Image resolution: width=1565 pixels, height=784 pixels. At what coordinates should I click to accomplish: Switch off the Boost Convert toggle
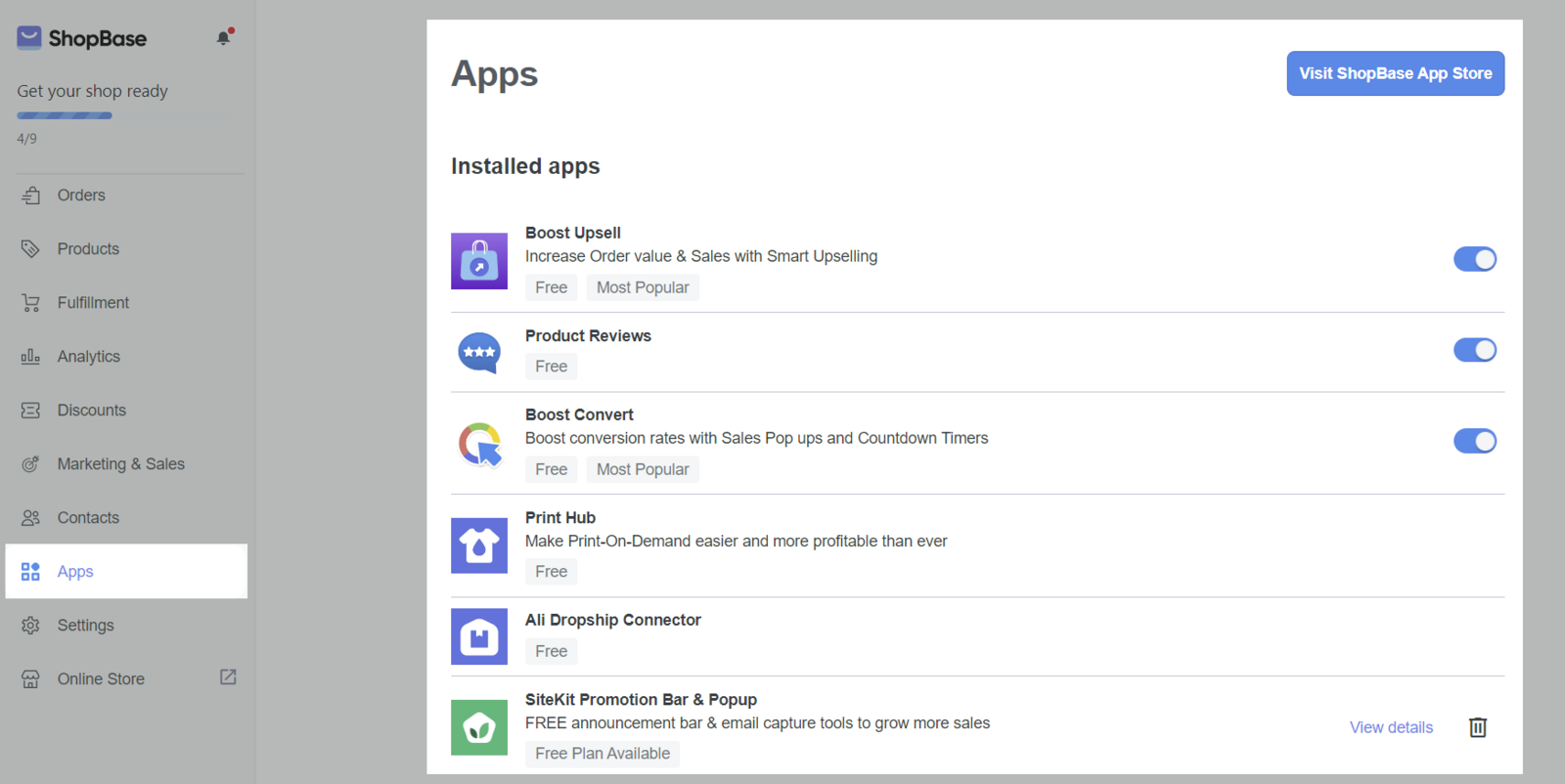pyautogui.click(x=1474, y=441)
